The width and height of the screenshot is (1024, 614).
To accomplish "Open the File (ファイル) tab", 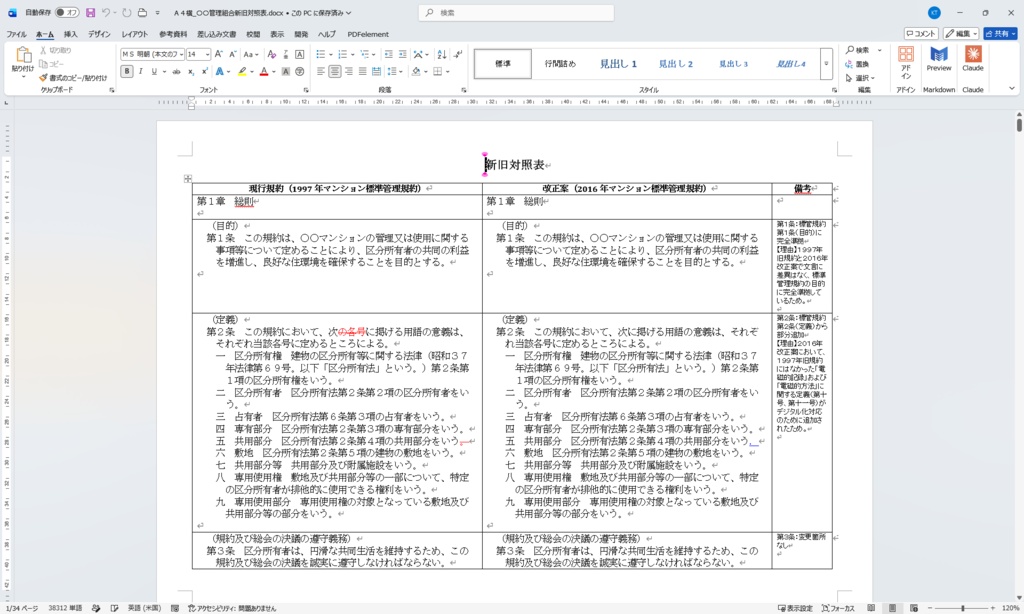I will 16,34.
